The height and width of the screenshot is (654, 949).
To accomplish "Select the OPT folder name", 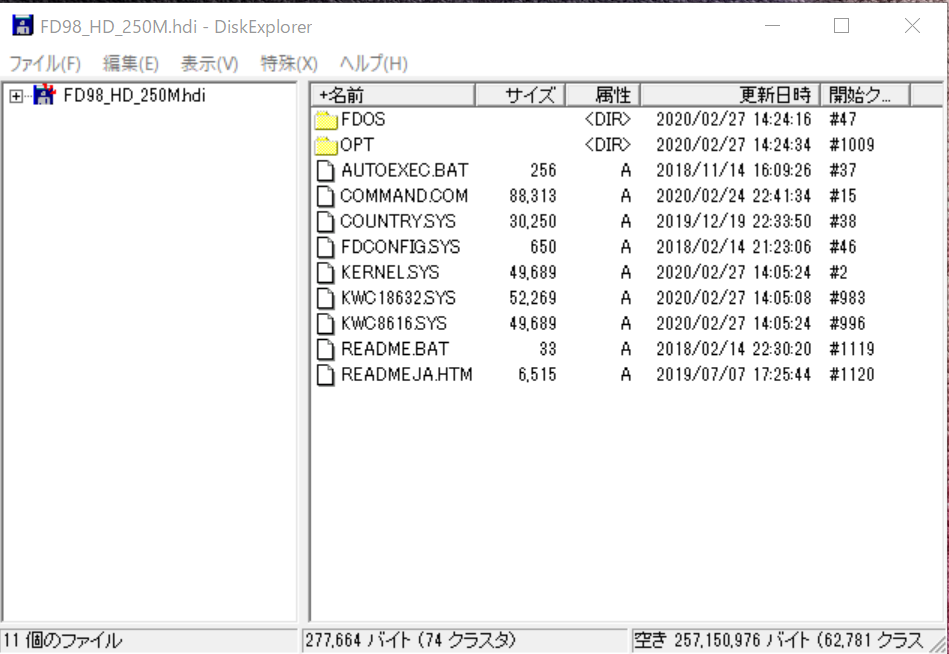I will click(x=357, y=145).
